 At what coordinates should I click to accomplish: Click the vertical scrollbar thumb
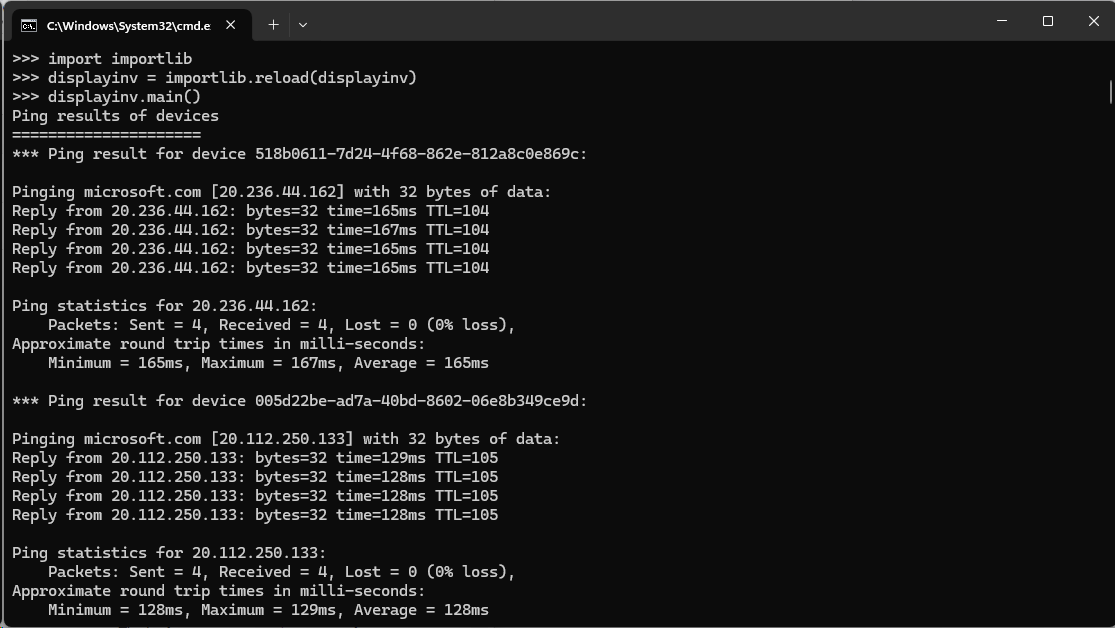(x=1110, y=92)
